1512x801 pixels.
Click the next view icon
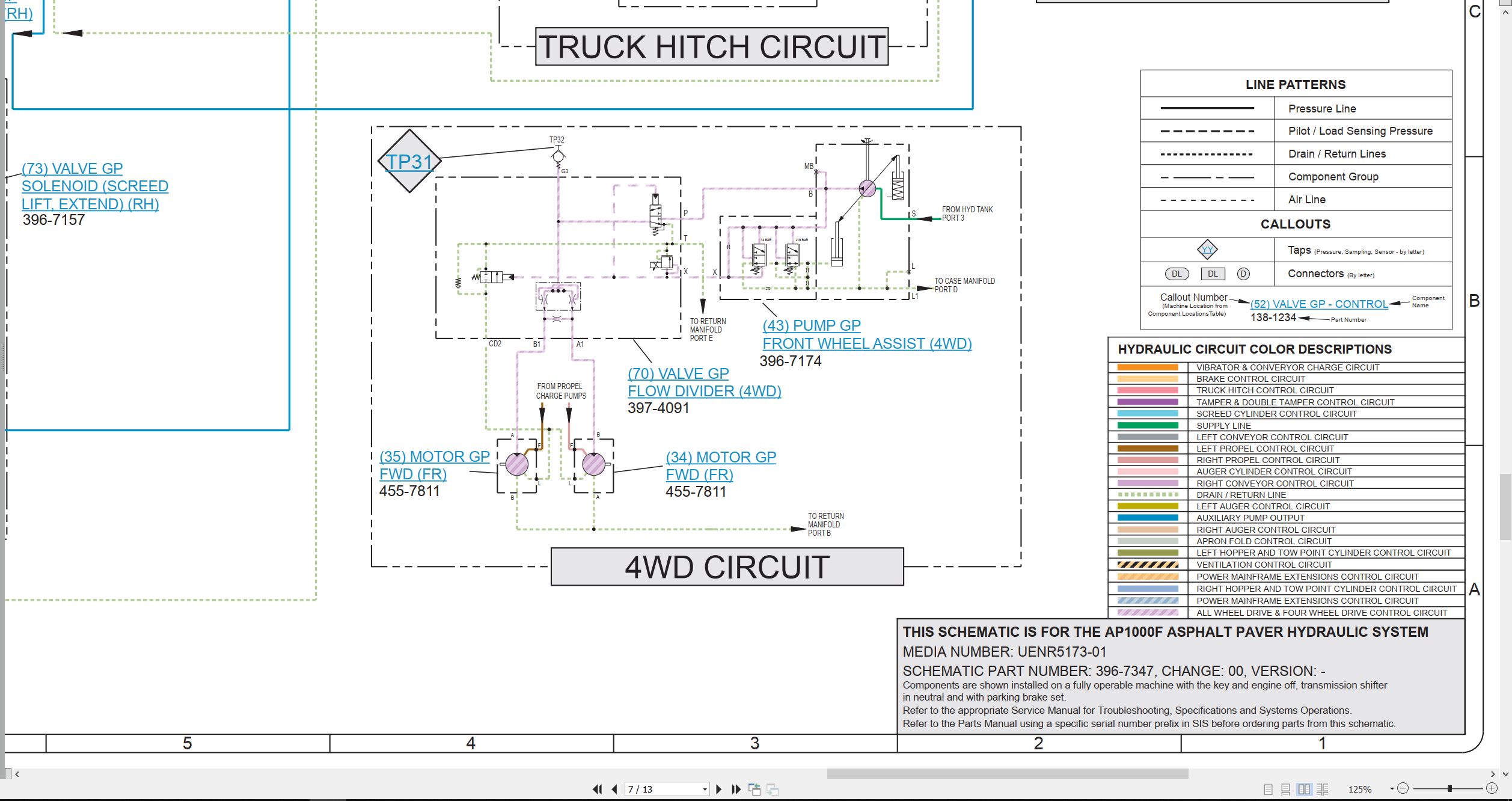(773, 789)
